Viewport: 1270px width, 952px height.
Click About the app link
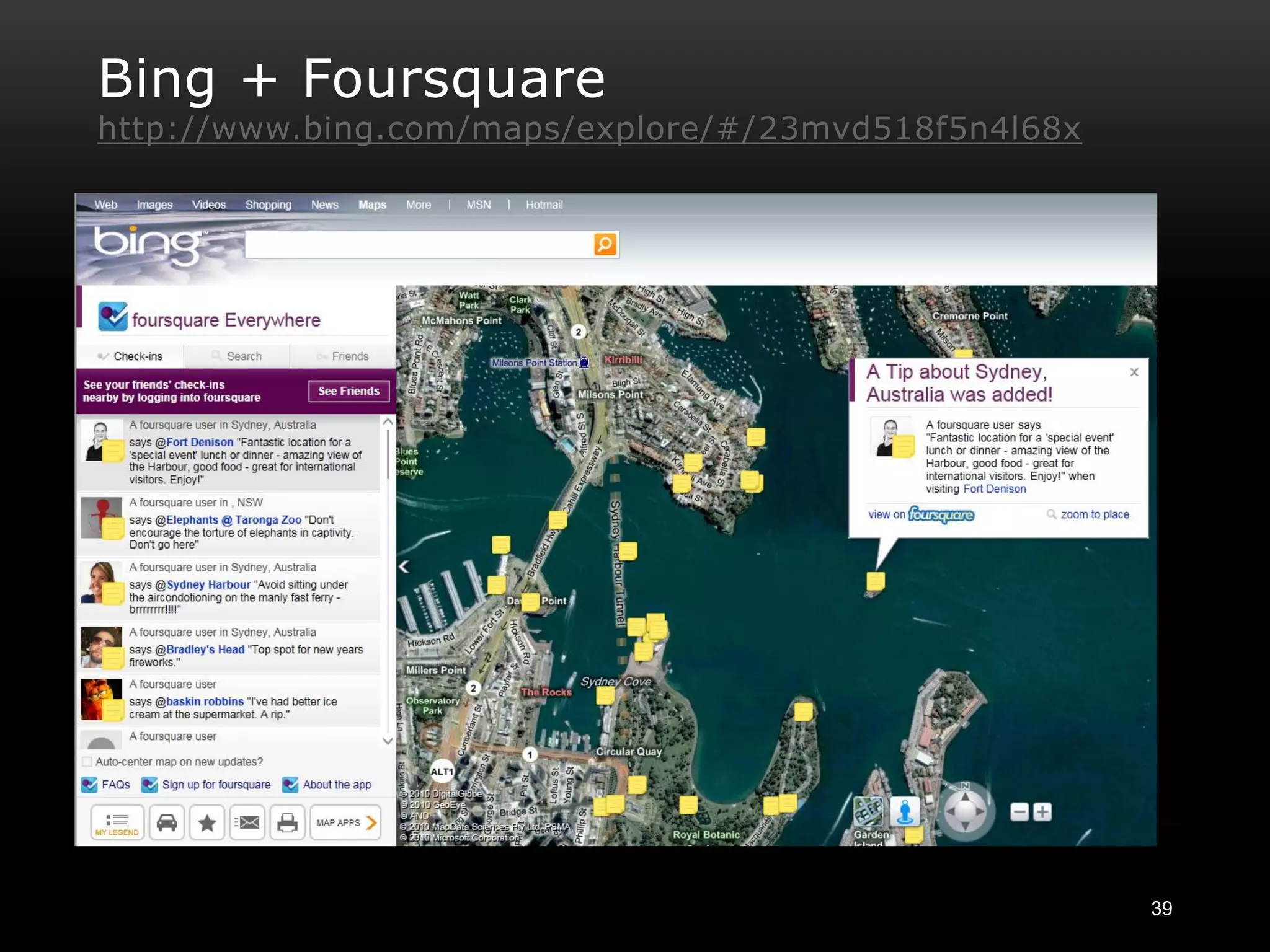point(337,785)
